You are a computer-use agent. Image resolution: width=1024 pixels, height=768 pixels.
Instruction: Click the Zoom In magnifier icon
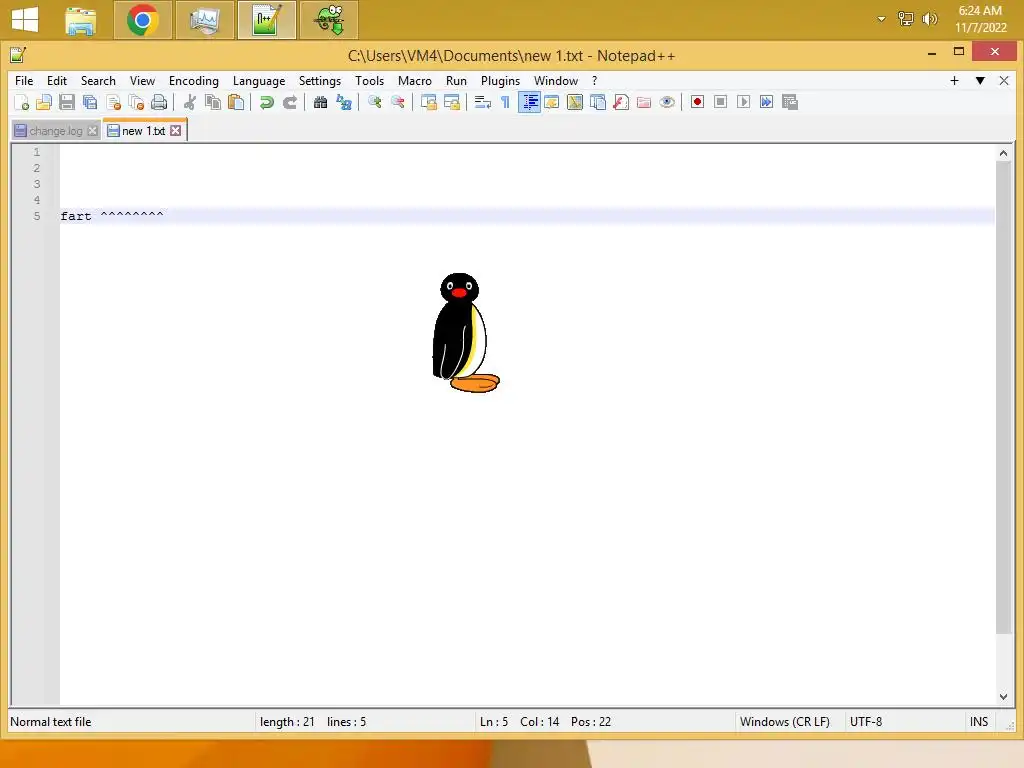click(375, 103)
